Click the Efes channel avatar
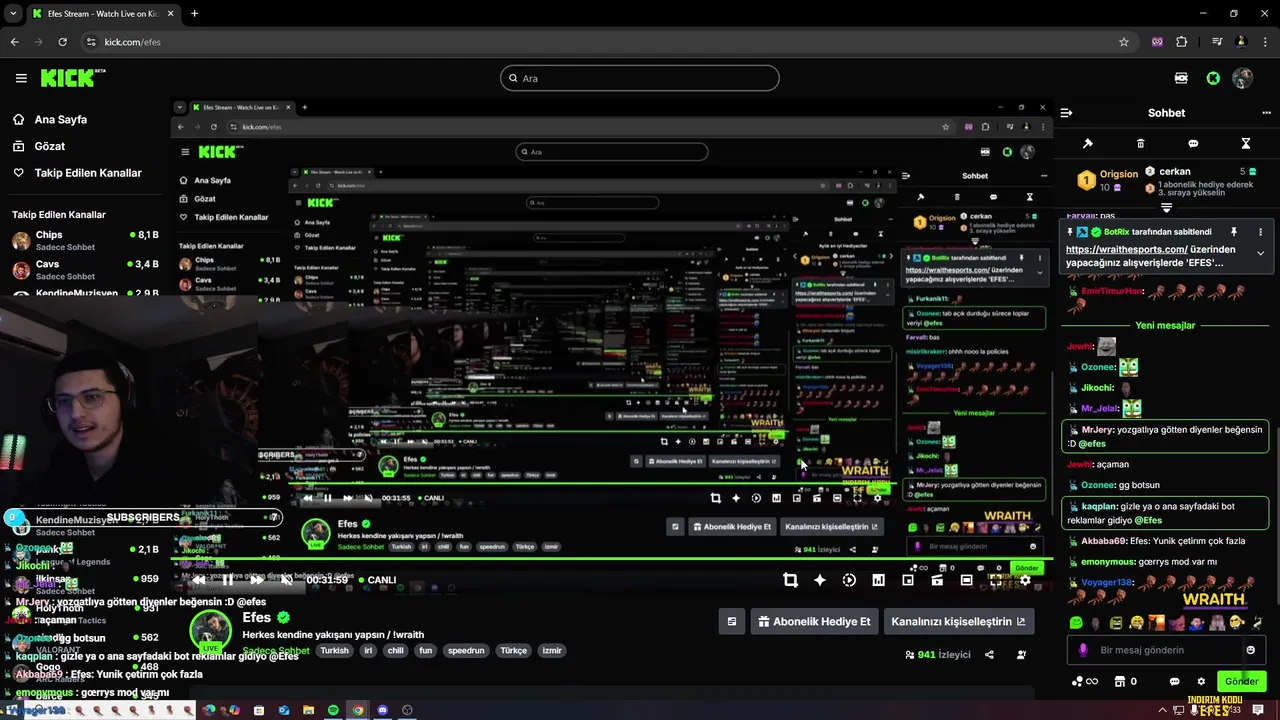Viewport: 1280px width, 720px height. (x=210, y=631)
